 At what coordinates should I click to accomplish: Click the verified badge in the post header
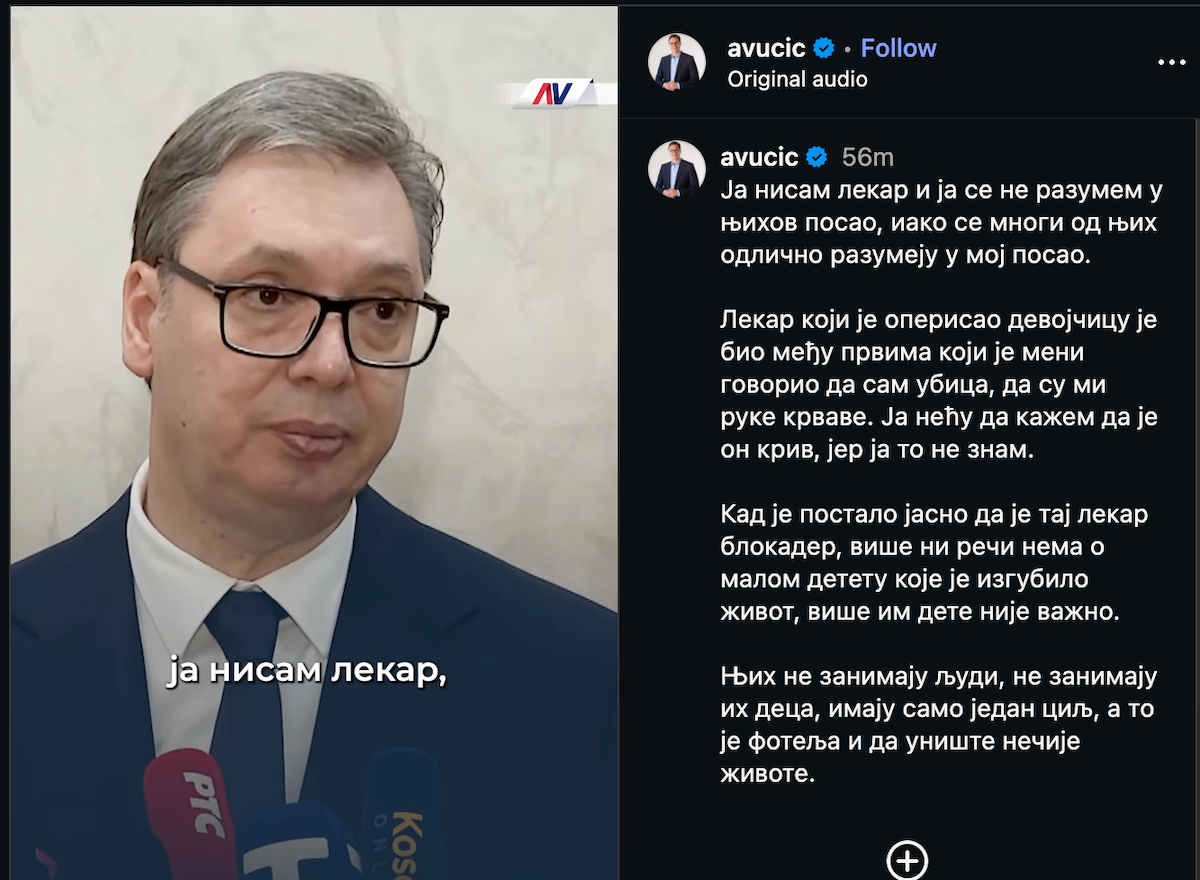click(x=824, y=48)
